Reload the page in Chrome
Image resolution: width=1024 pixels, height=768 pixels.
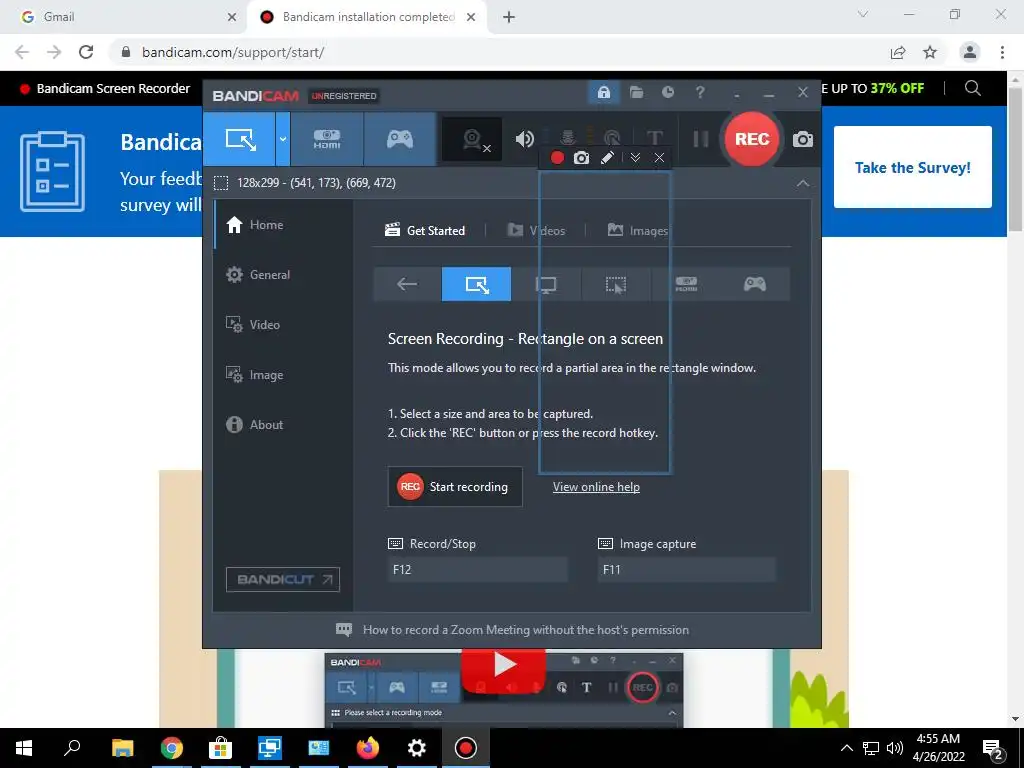pos(86,52)
